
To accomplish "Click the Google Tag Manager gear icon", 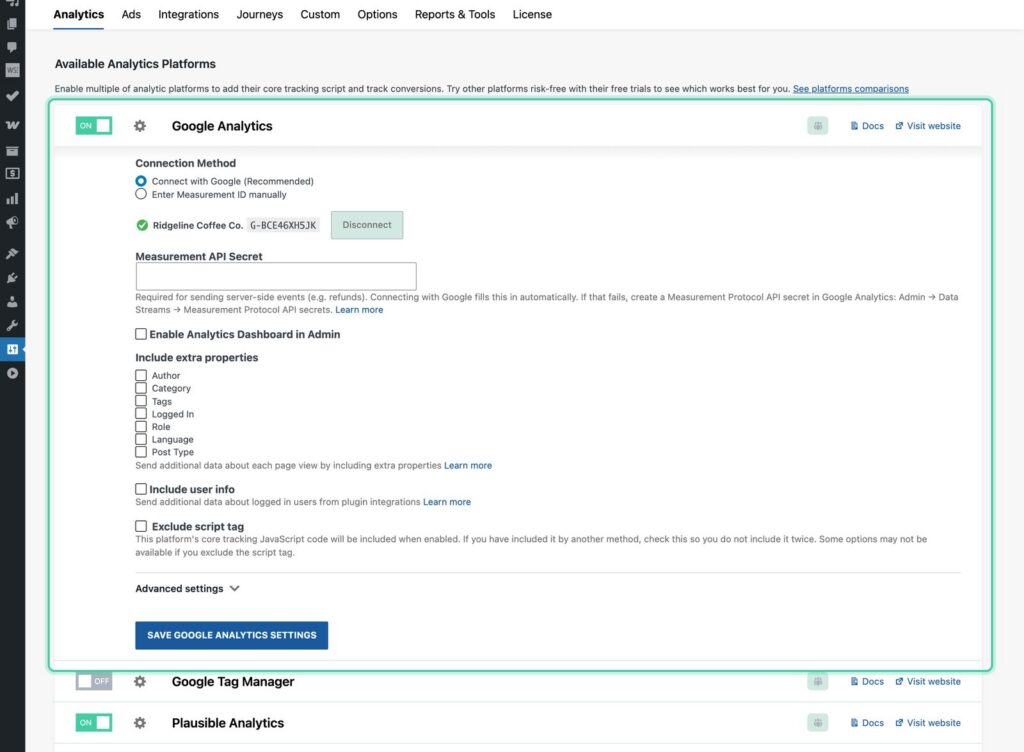I will click(x=140, y=682).
